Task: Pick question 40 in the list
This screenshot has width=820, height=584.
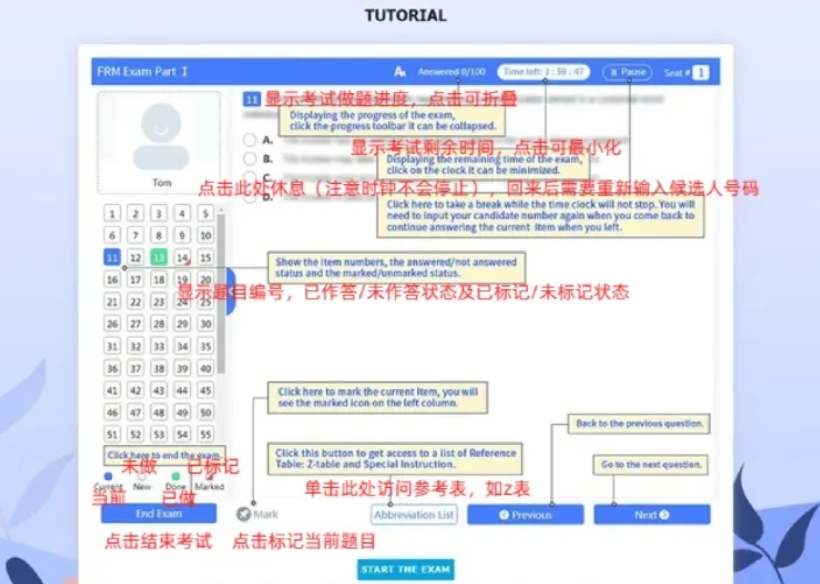Action: (x=206, y=368)
